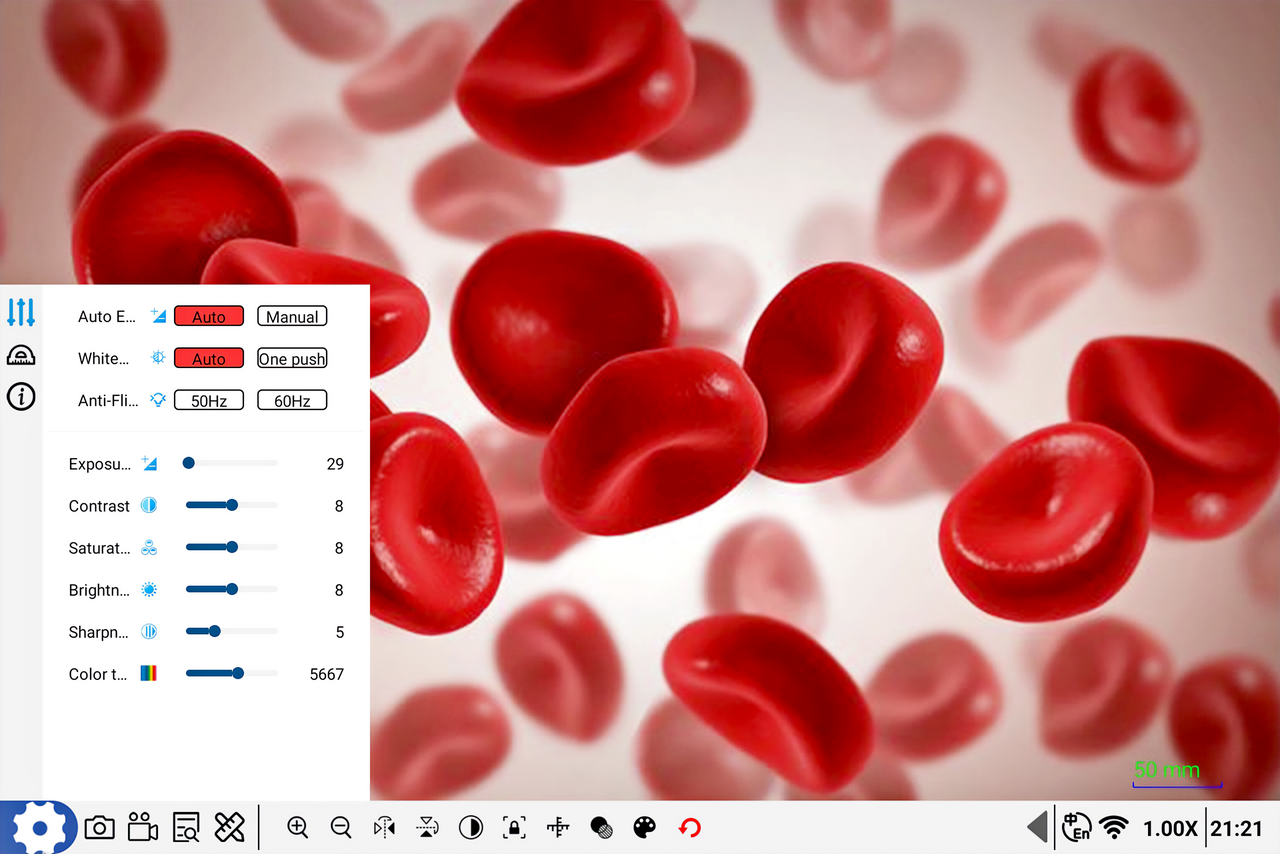The width and height of the screenshot is (1280, 854).
Task: Enable 50Hz anti-flicker option
Action: pyautogui.click(x=209, y=401)
